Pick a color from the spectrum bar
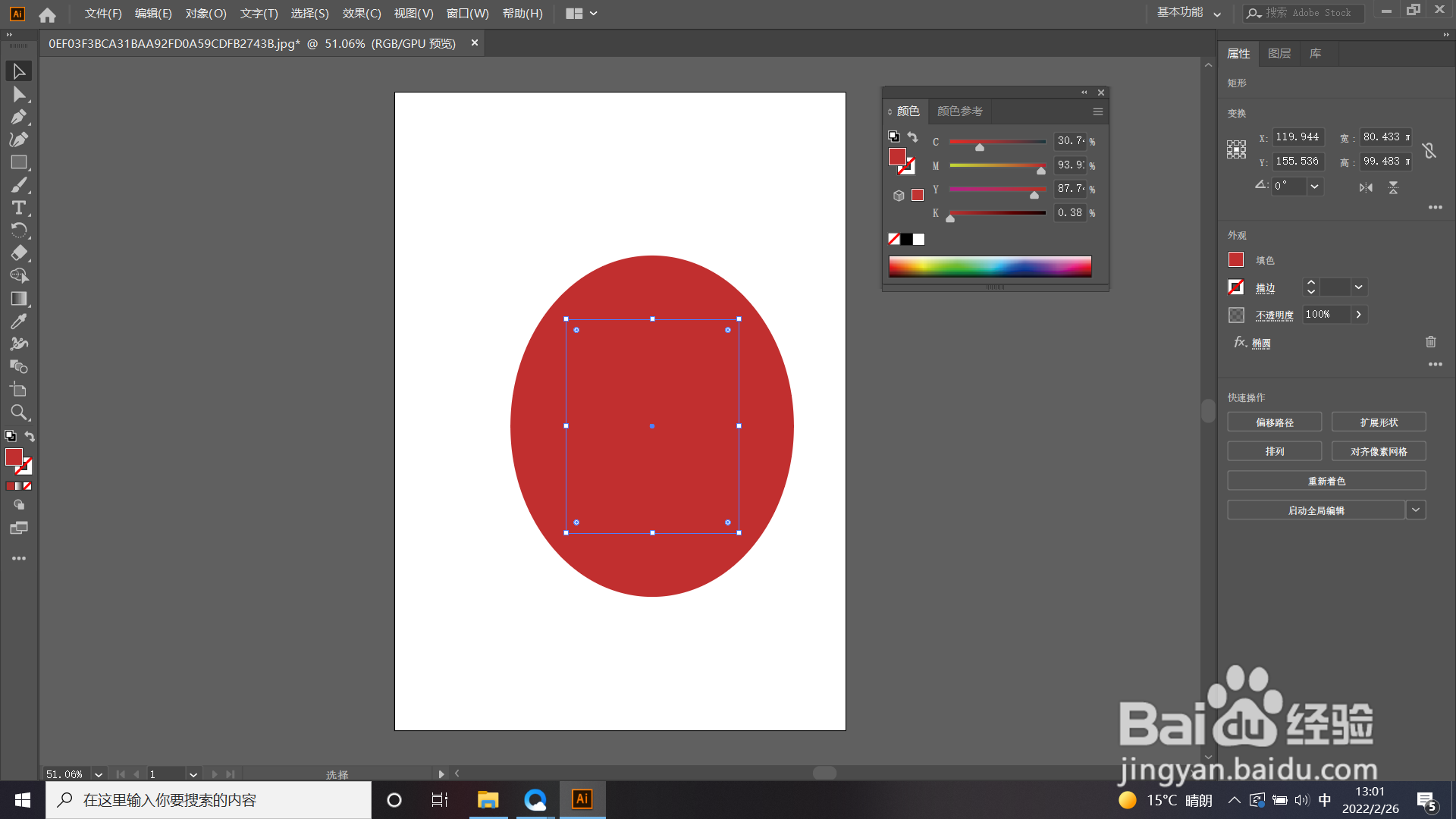The height and width of the screenshot is (819, 1456). (990, 266)
